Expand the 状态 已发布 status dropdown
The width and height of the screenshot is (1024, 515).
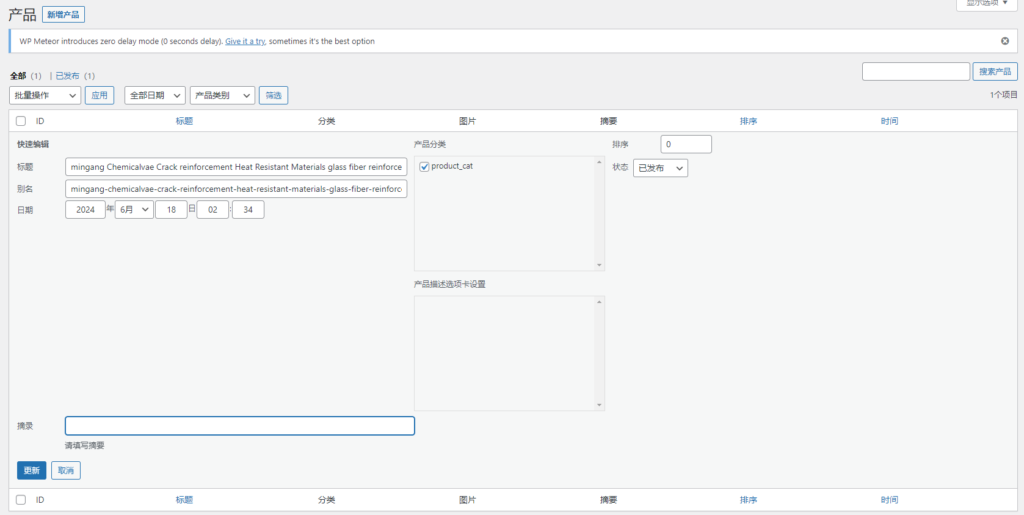pyautogui.click(x=660, y=168)
